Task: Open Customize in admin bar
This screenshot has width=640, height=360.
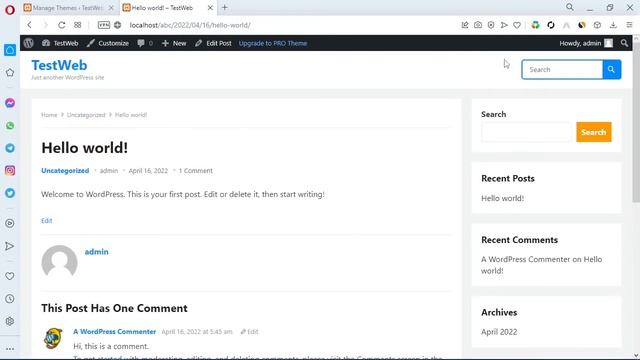Action: tap(108, 43)
